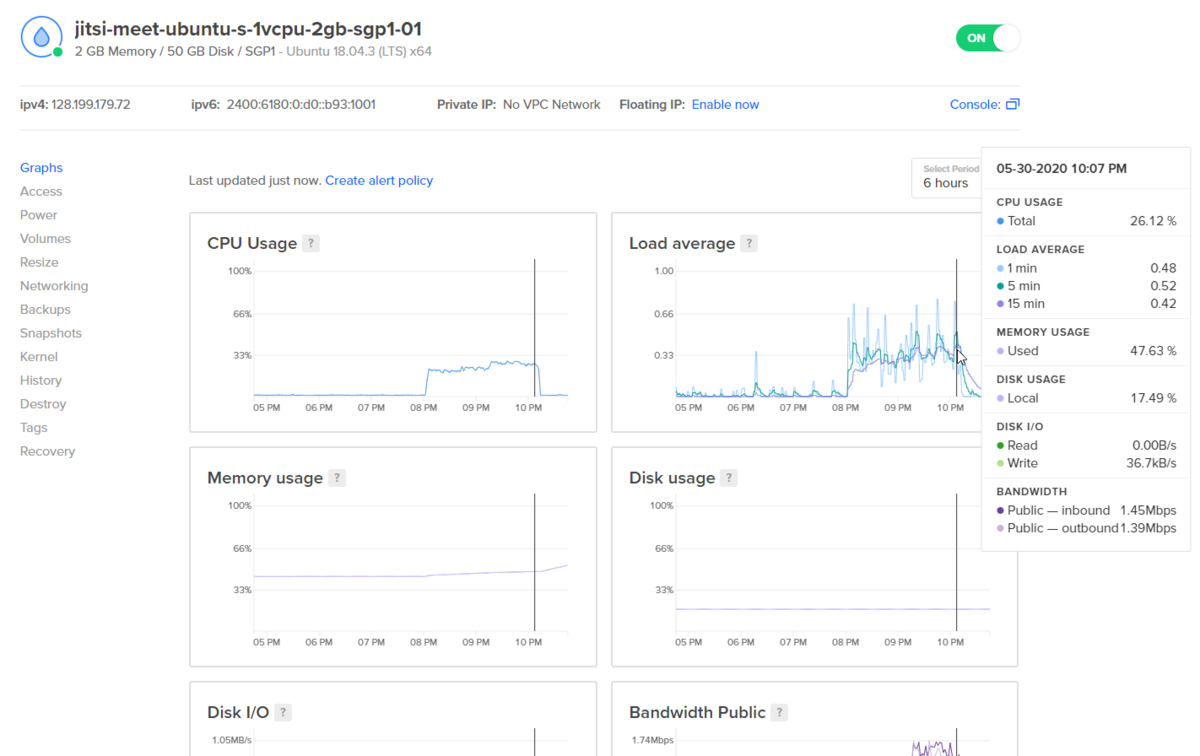The width and height of the screenshot is (1200, 756).
Task: Click the droplet logo icon
Action: (x=41, y=38)
